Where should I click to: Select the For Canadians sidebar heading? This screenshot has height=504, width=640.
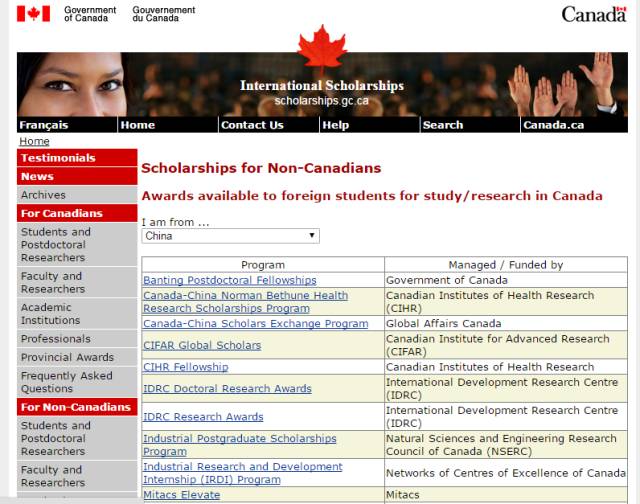click(77, 213)
